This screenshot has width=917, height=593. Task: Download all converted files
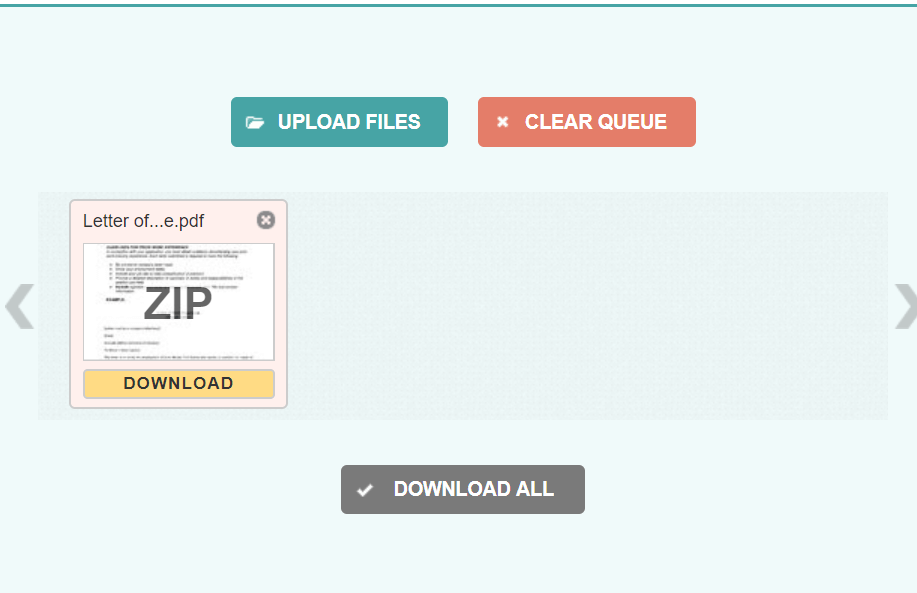(462, 489)
